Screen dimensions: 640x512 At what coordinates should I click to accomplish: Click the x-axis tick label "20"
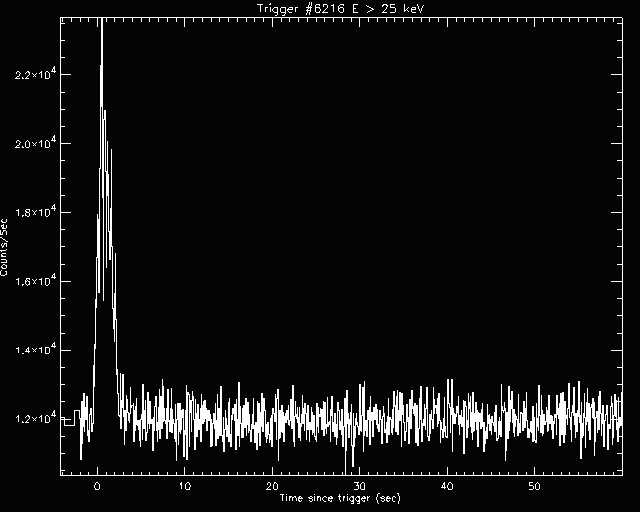tap(272, 486)
